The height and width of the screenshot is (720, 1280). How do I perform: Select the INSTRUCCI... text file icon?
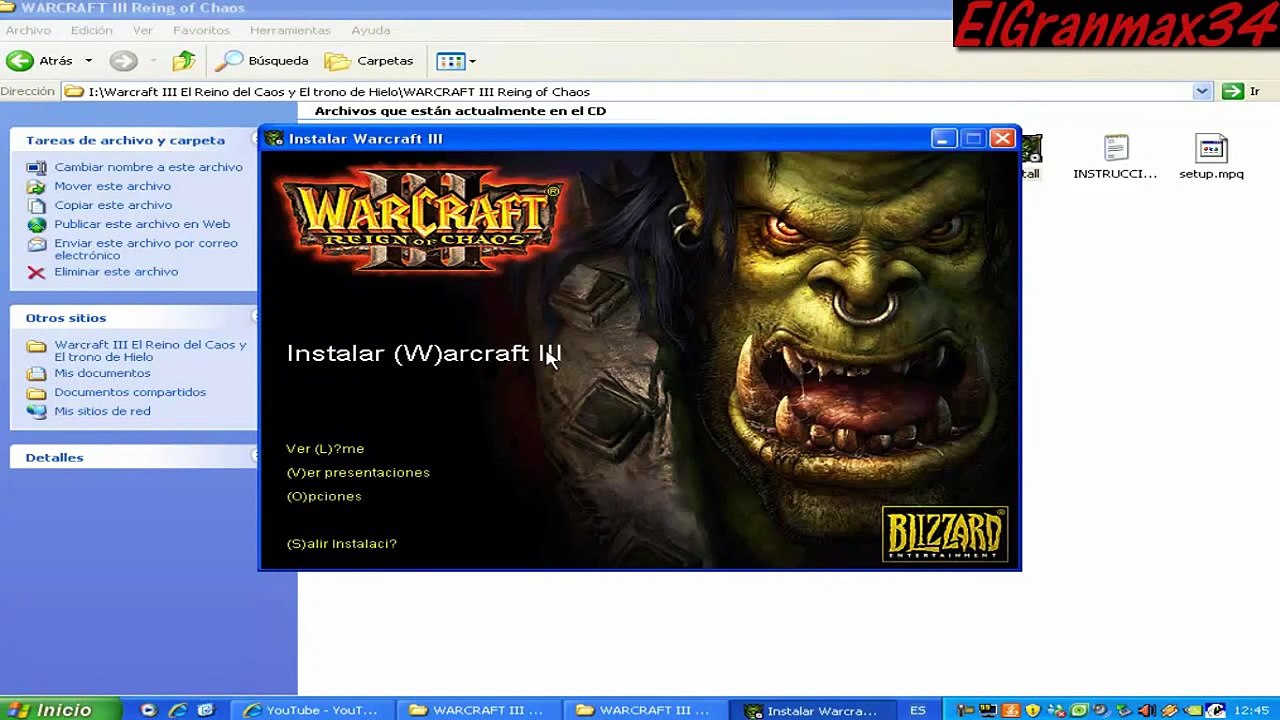1115,157
